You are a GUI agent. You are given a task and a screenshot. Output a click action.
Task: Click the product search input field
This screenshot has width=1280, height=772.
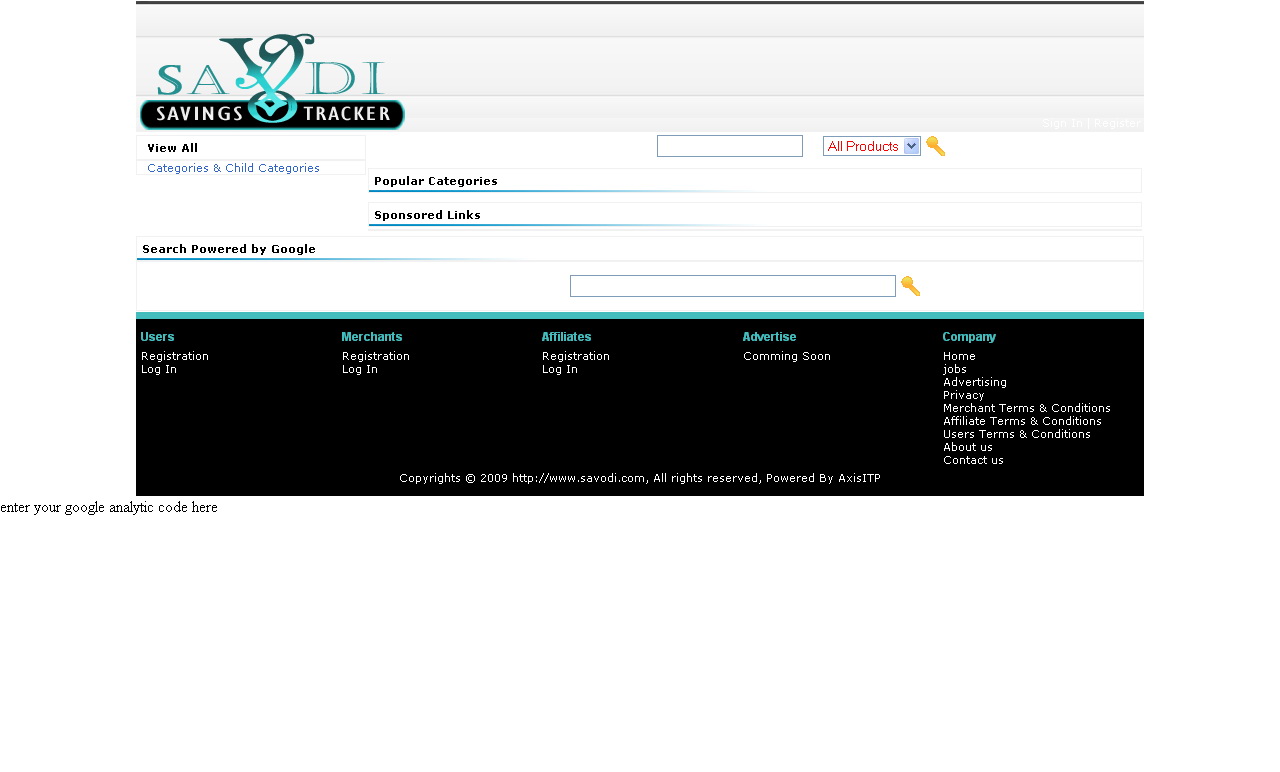[x=730, y=146]
